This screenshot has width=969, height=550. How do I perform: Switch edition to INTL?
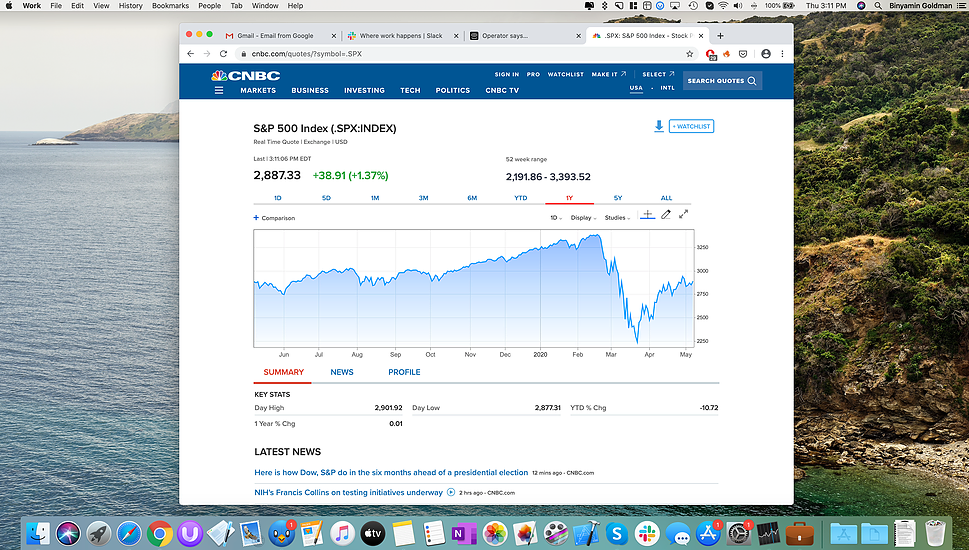click(668, 88)
